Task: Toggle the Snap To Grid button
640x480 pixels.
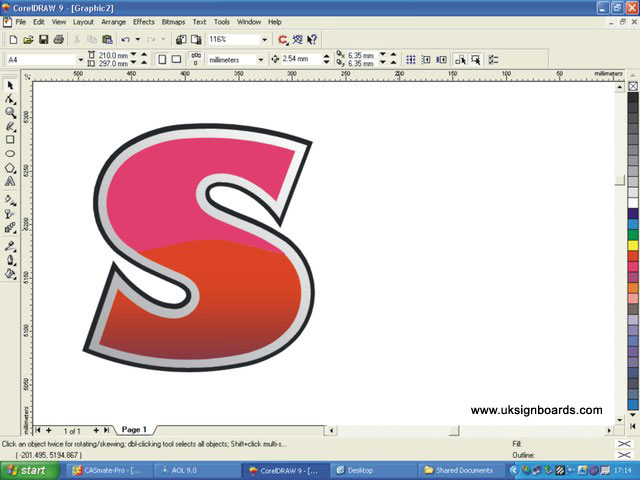Action: 411,59
